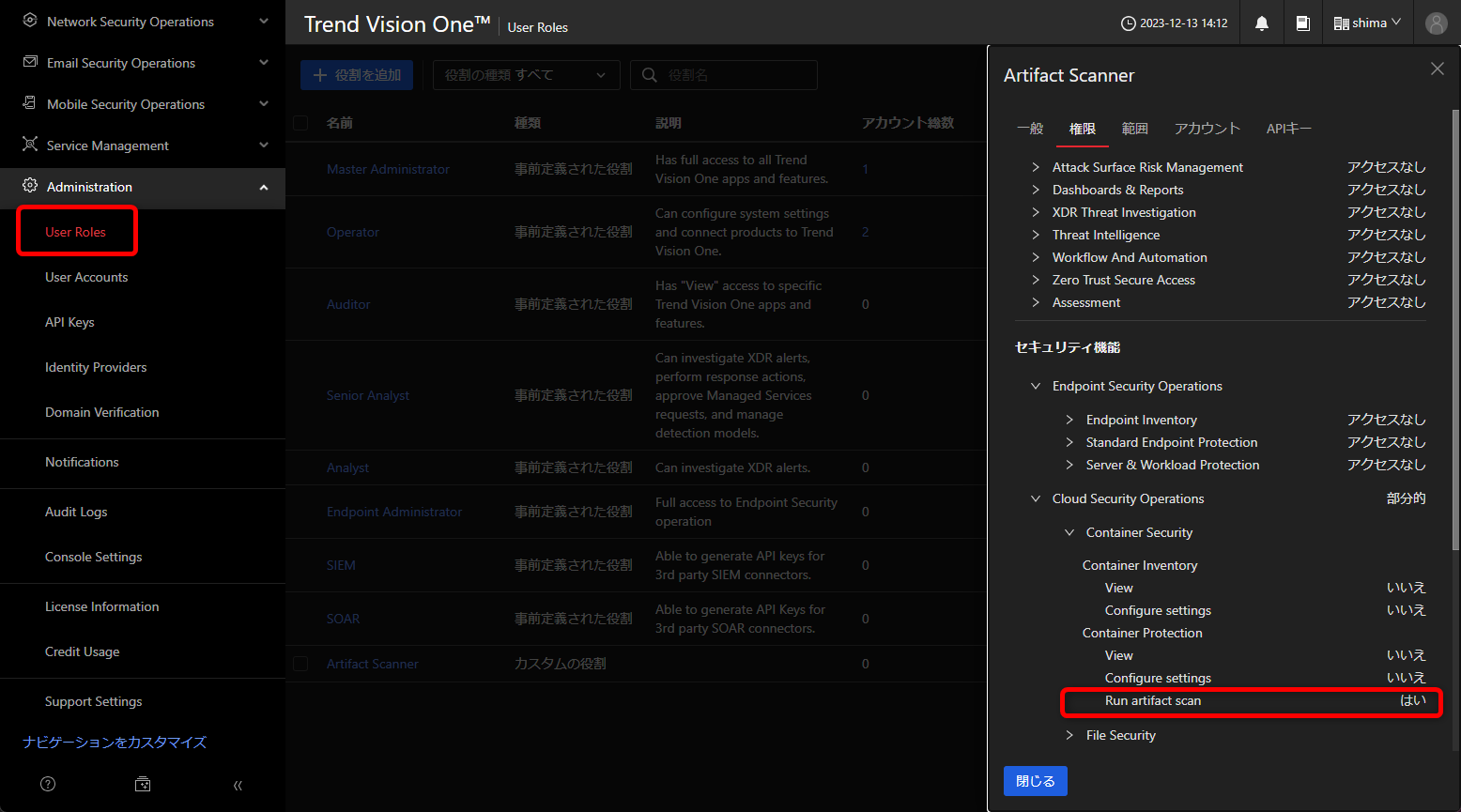Switch to the APIキー tab
1461x812 pixels.
click(1288, 129)
